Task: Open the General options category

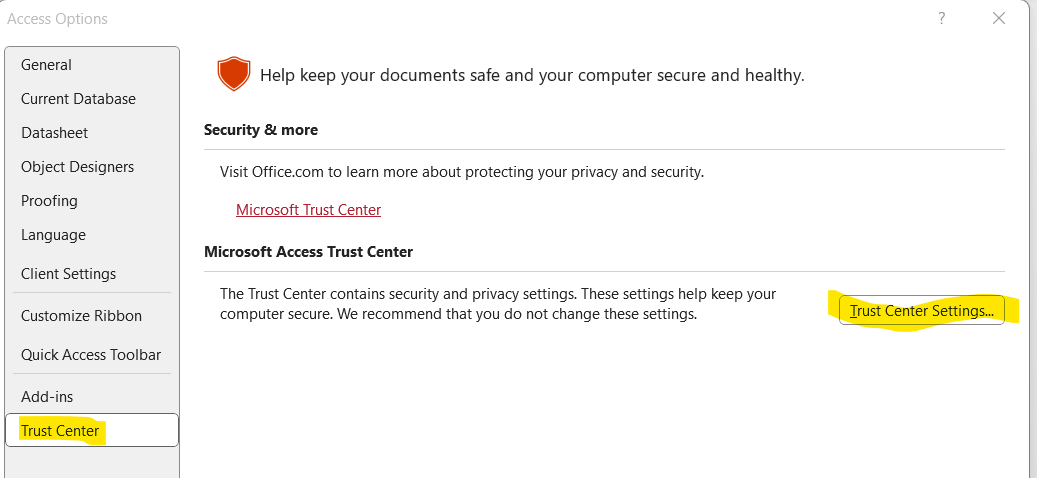Action: [46, 65]
